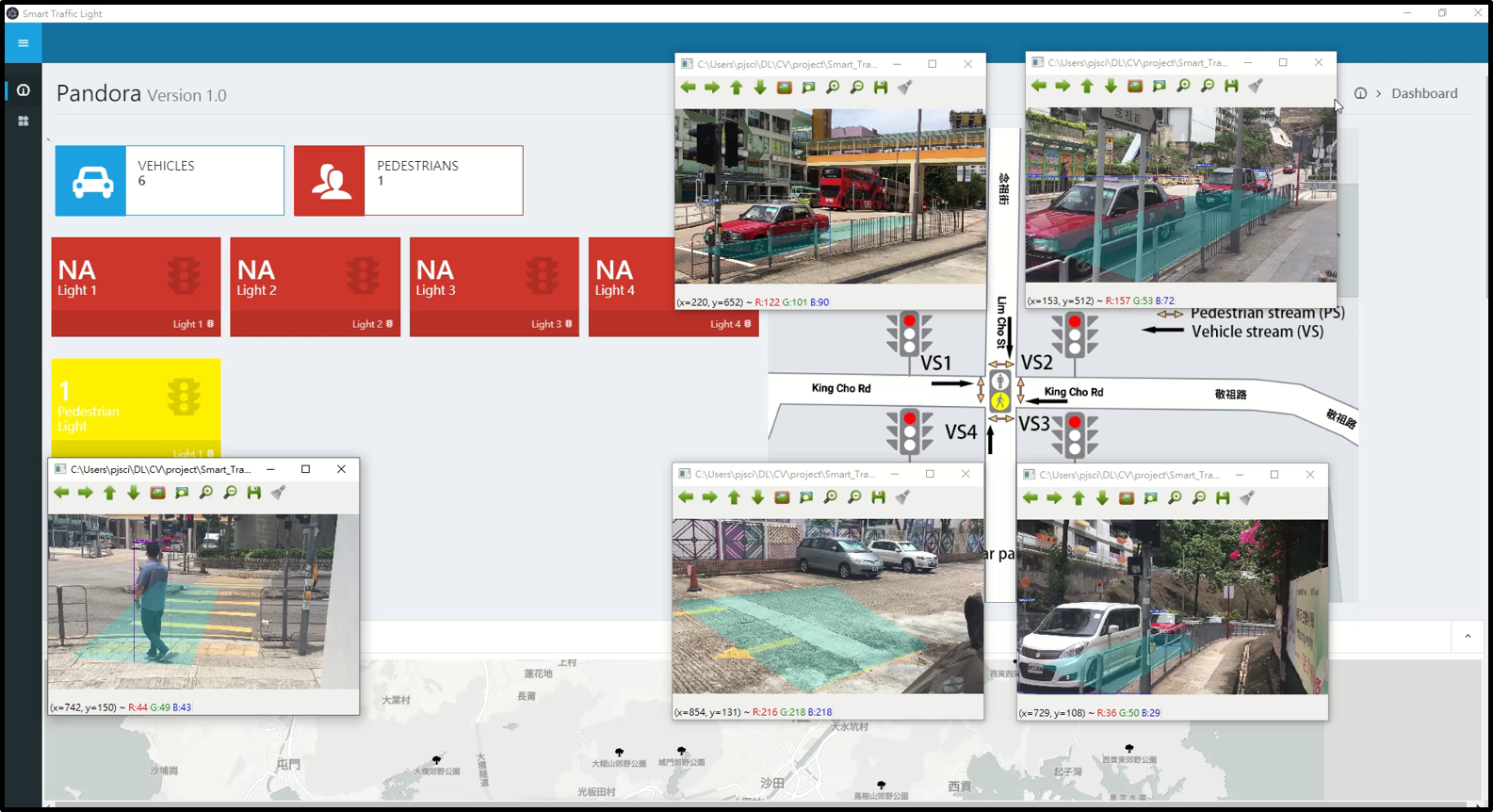Select the Vehicles count card
Viewport: 1493px width, 812px height.
tap(170, 180)
